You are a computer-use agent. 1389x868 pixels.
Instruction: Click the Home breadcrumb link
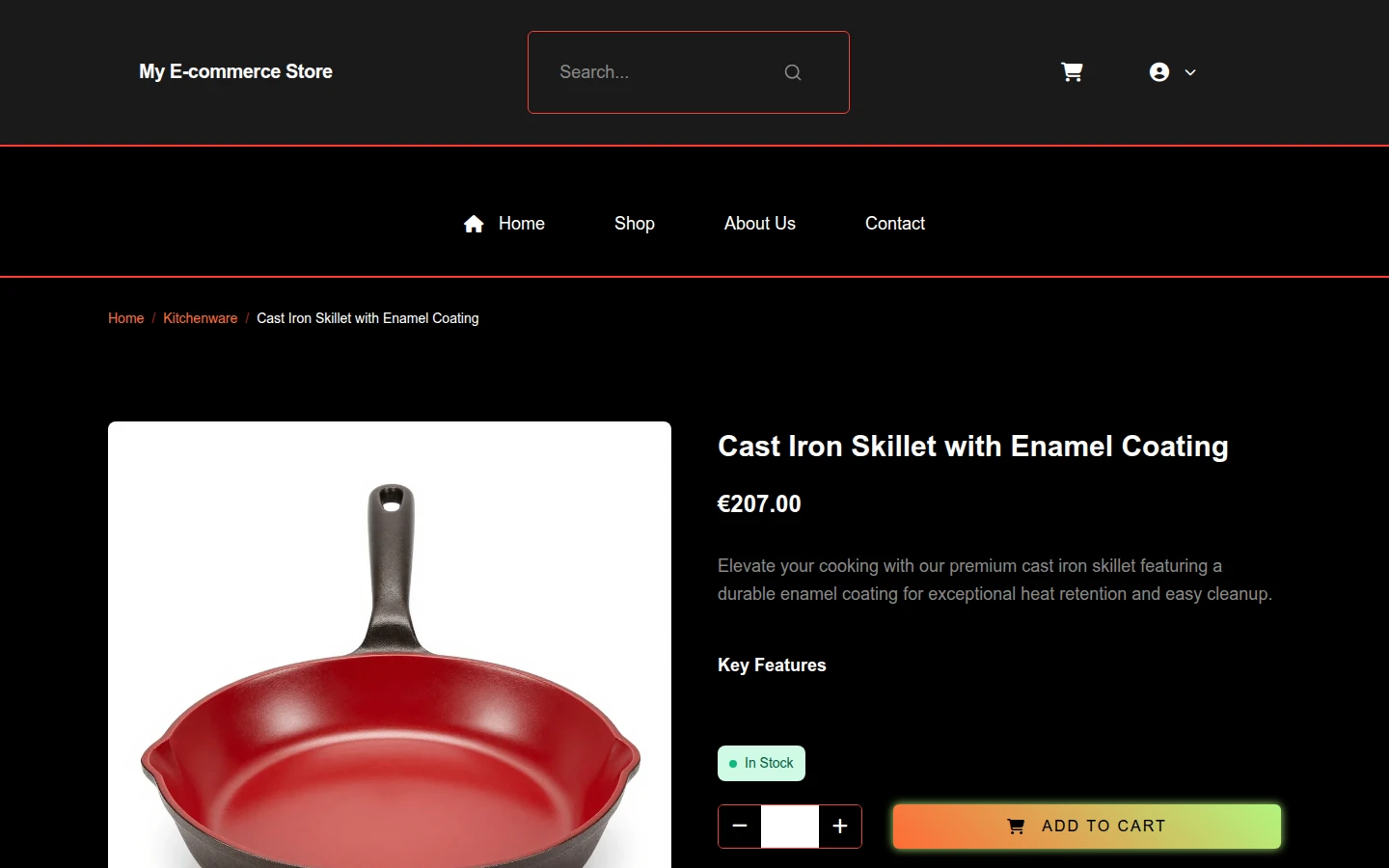[x=125, y=318]
